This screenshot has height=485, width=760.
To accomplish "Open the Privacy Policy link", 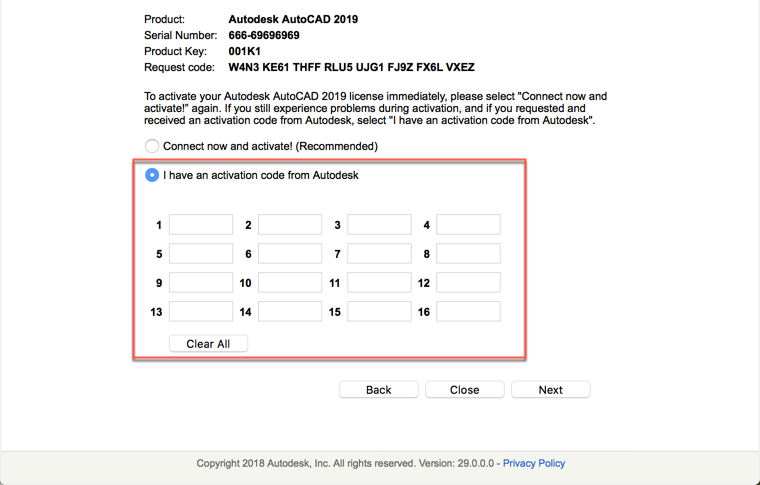I will click(x=534, y=463).
